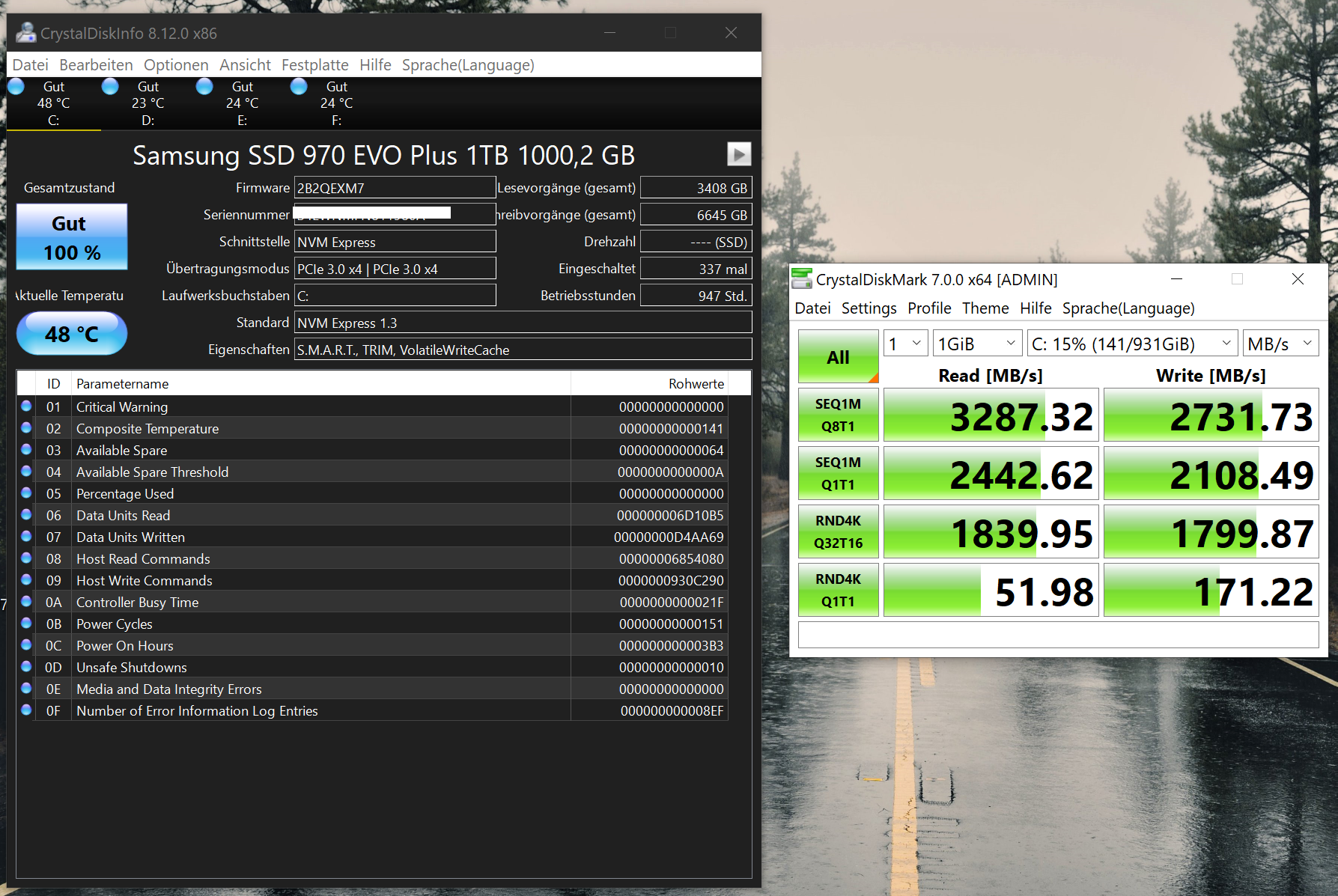
Task: Click the Eingeschaltet value 337 mal
Action: point(696,269)
